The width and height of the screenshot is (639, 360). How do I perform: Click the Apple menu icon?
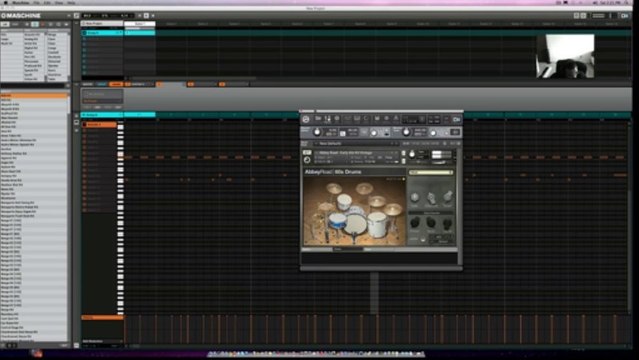pos(5,3)
